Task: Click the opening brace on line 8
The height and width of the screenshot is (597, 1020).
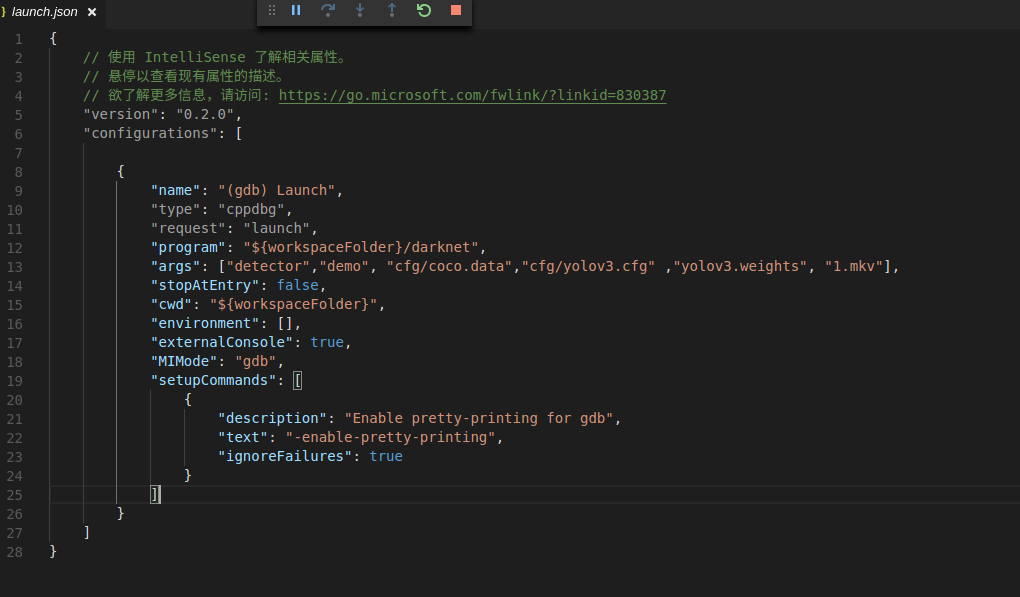Action: [x=121, y=171]
